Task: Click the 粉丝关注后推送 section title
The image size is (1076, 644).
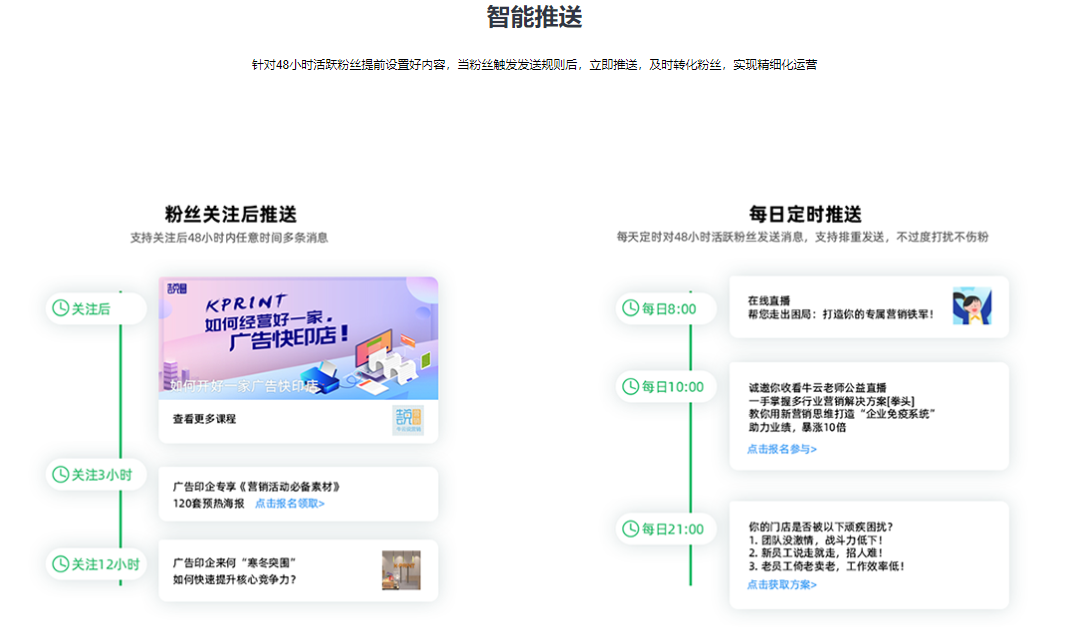Action: 230,214
